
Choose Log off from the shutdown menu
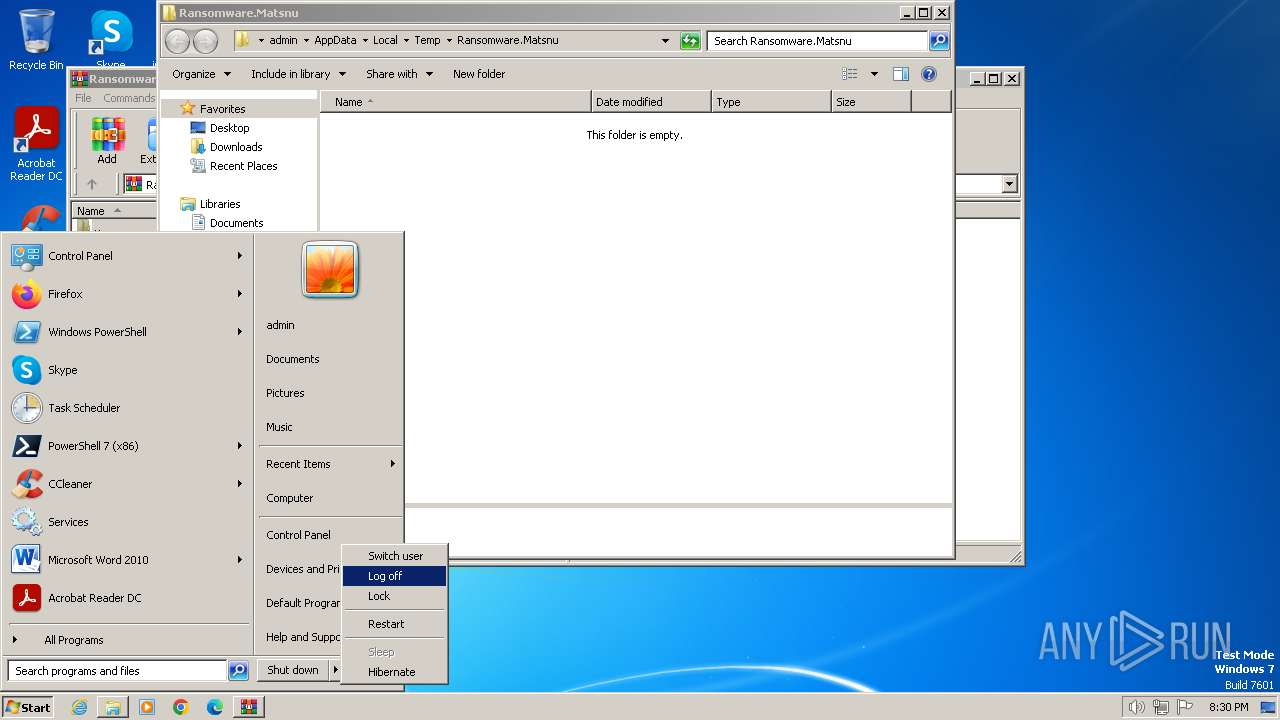394,576
